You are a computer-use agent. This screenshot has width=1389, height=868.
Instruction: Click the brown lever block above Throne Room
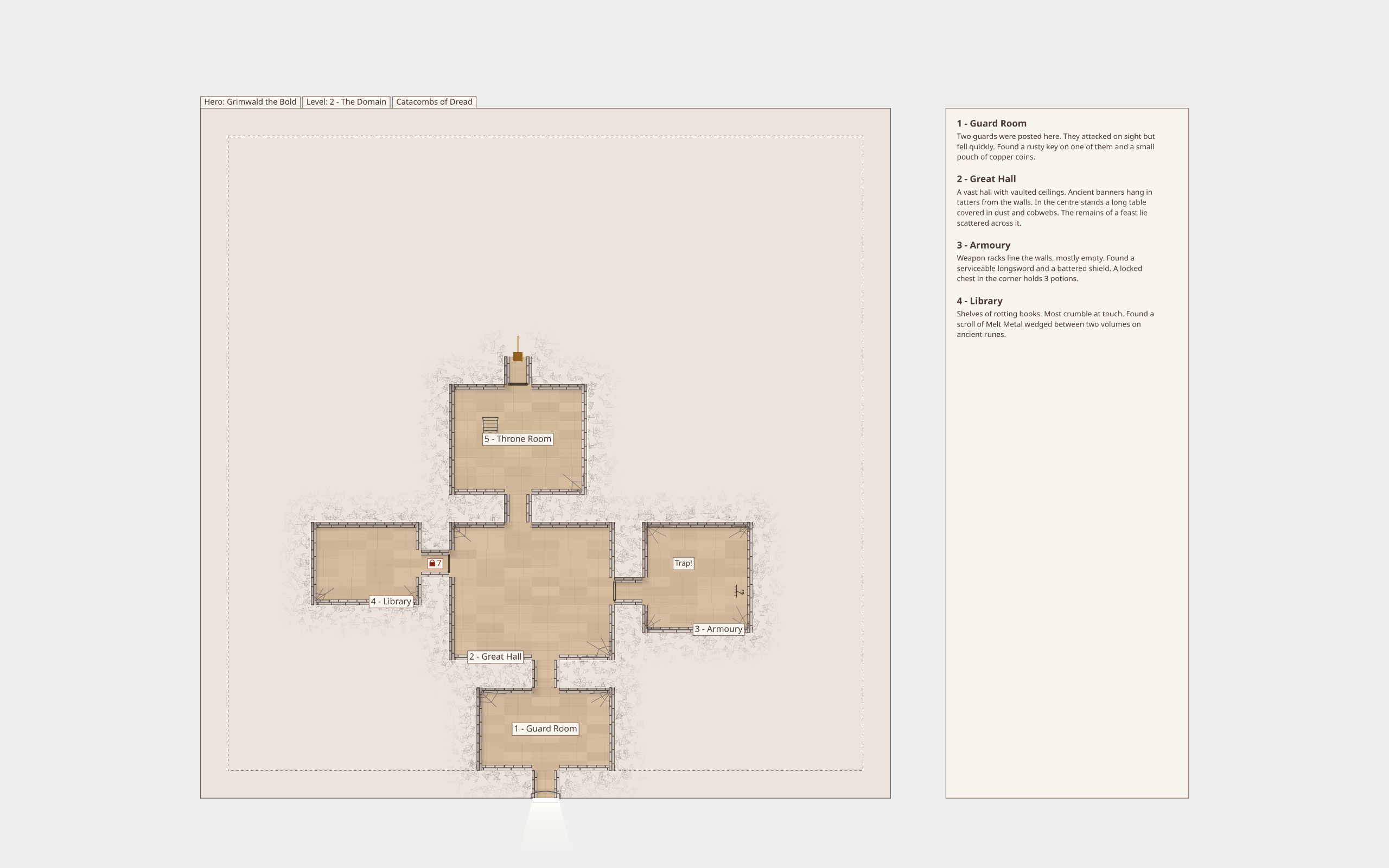[x=518, y=356]
